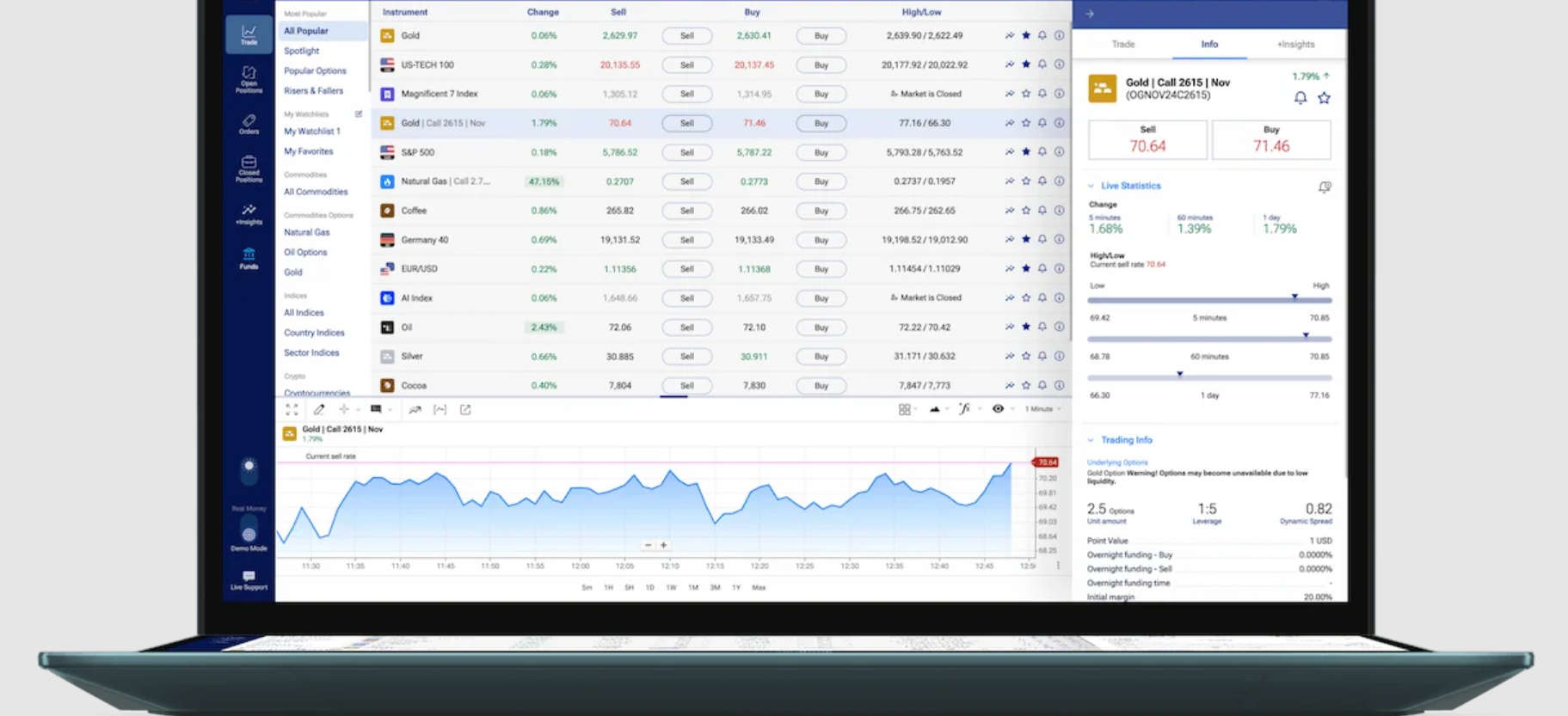Open the 1 Minute interval dropdown
This screenshot has width=1568, height=716.
click(x=1042, y=409)
